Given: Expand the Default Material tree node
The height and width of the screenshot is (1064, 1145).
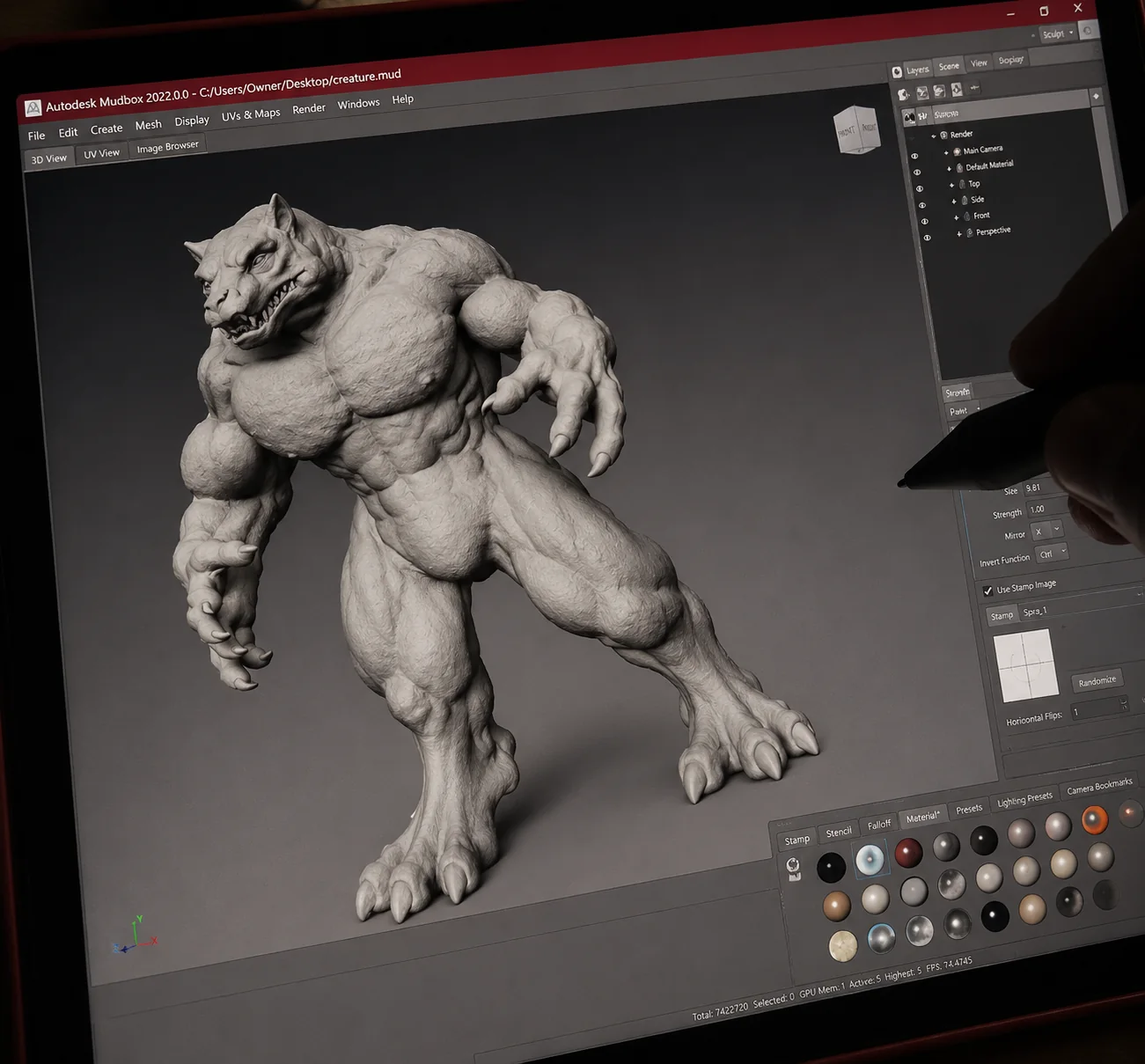Looking at the screenshot, I should [x=949, y=168].
